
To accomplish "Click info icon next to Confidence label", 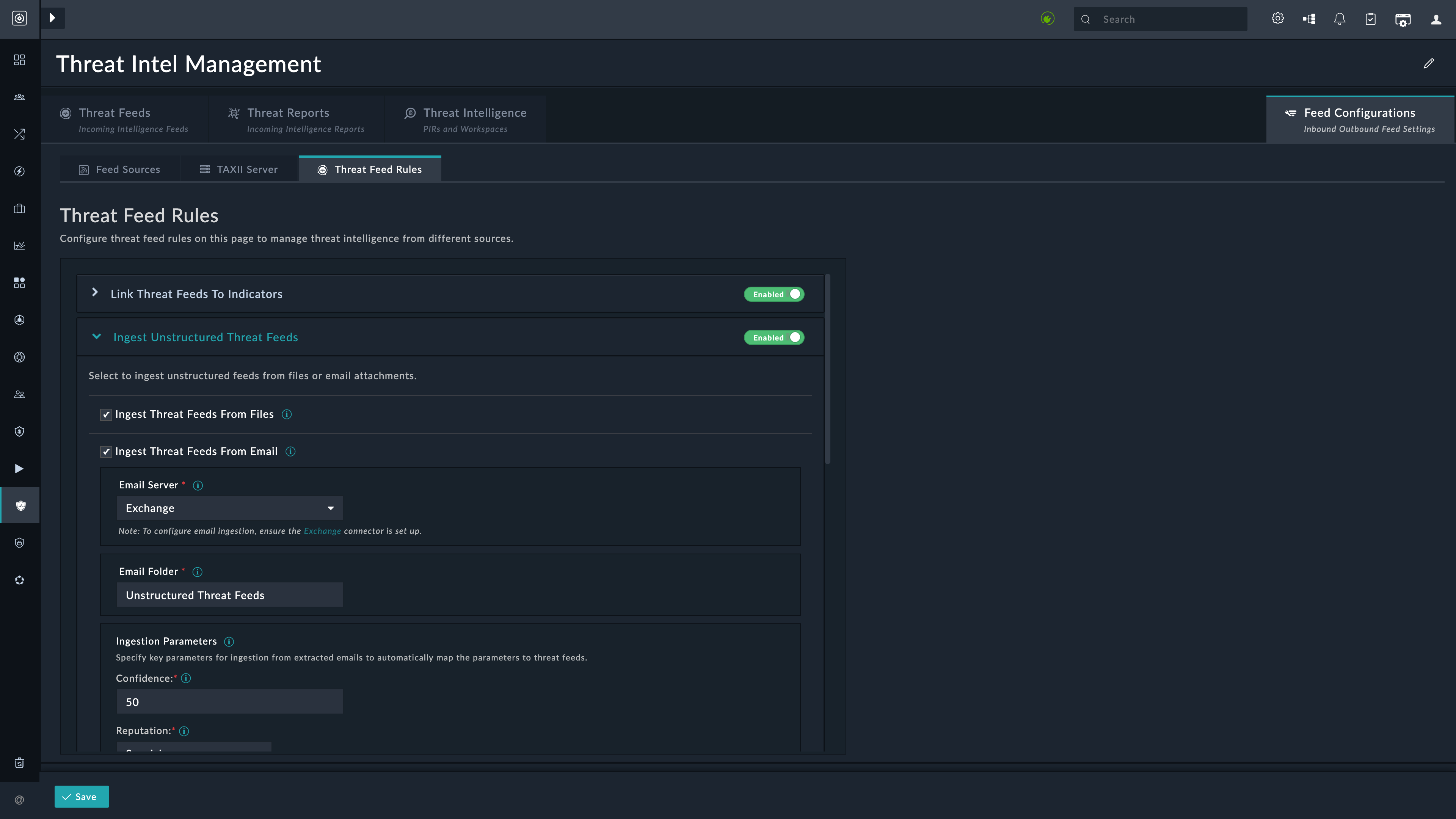I will coord(186,678).
